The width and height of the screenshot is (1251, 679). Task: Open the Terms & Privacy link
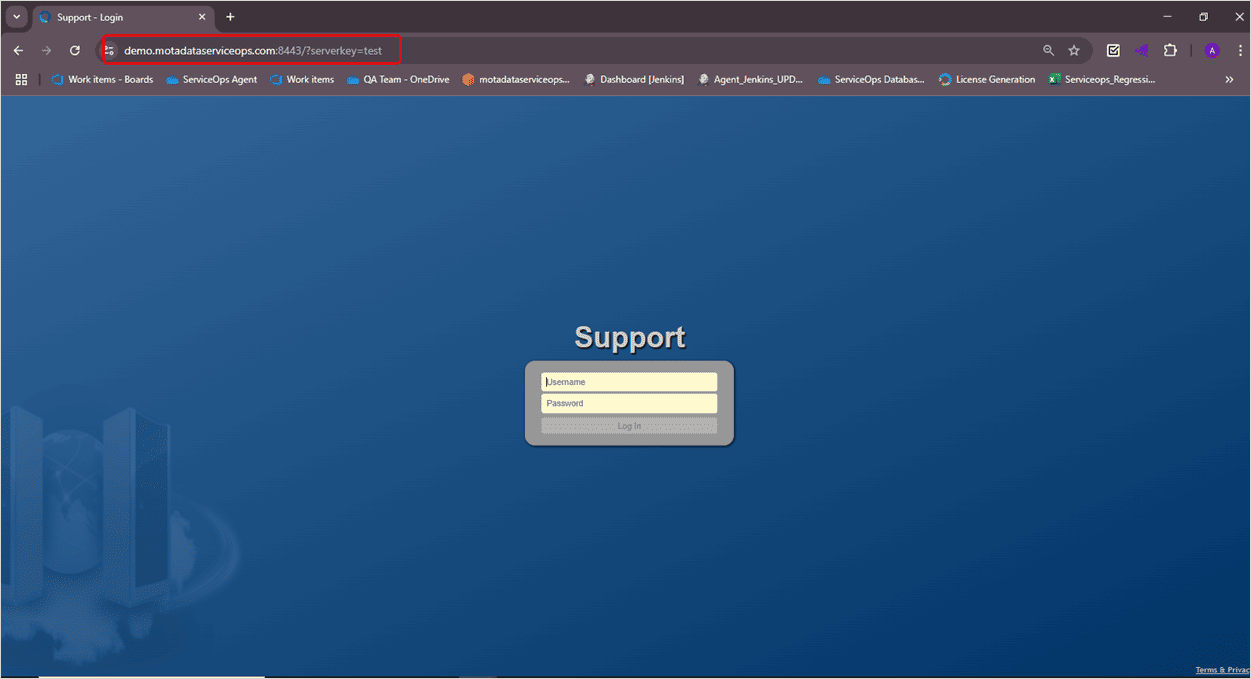point(1222,670)
